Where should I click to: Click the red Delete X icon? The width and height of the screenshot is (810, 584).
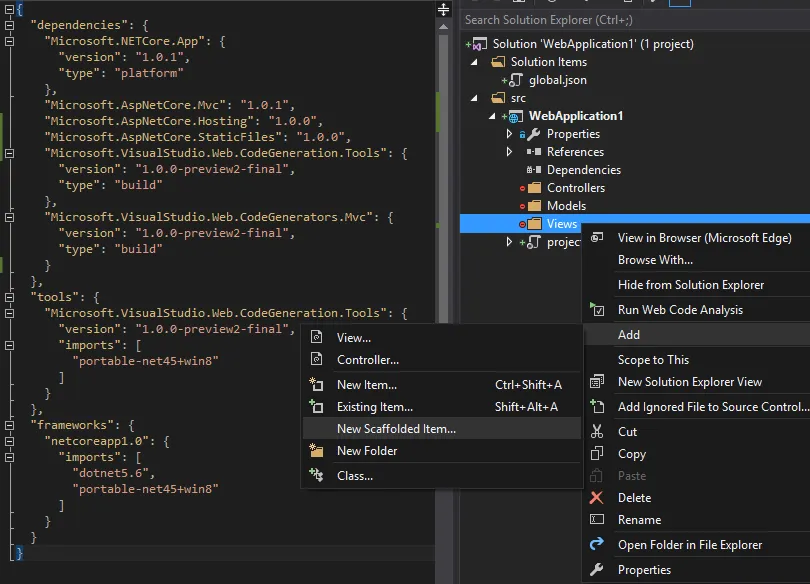596,497
